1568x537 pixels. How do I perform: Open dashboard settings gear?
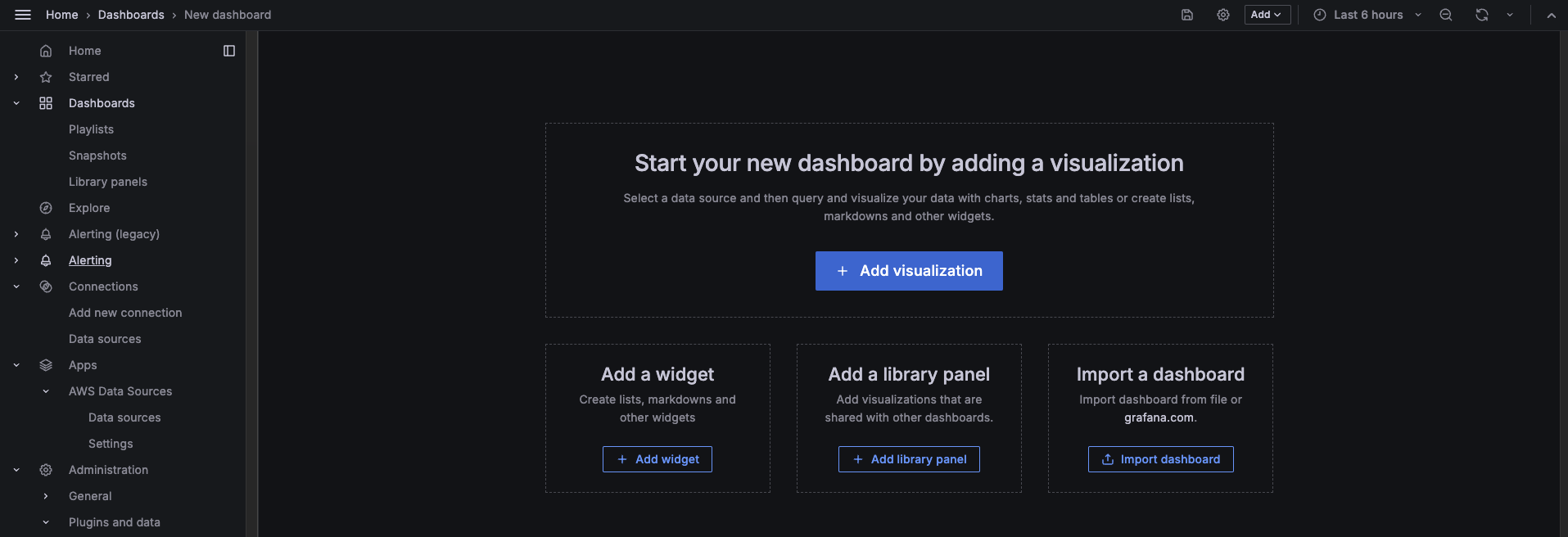coord(1223,15)
